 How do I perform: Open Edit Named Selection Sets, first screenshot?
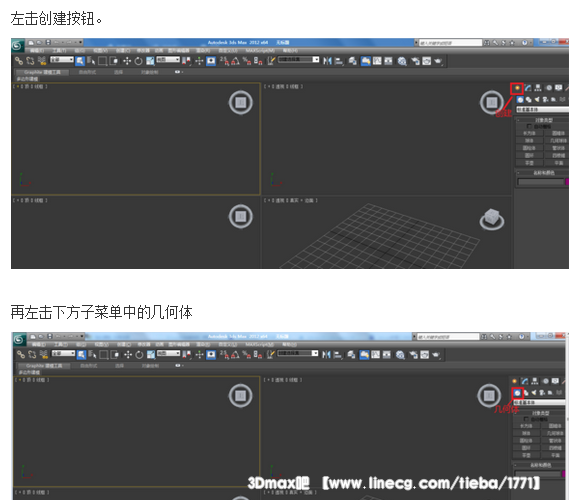coord(270,61)
